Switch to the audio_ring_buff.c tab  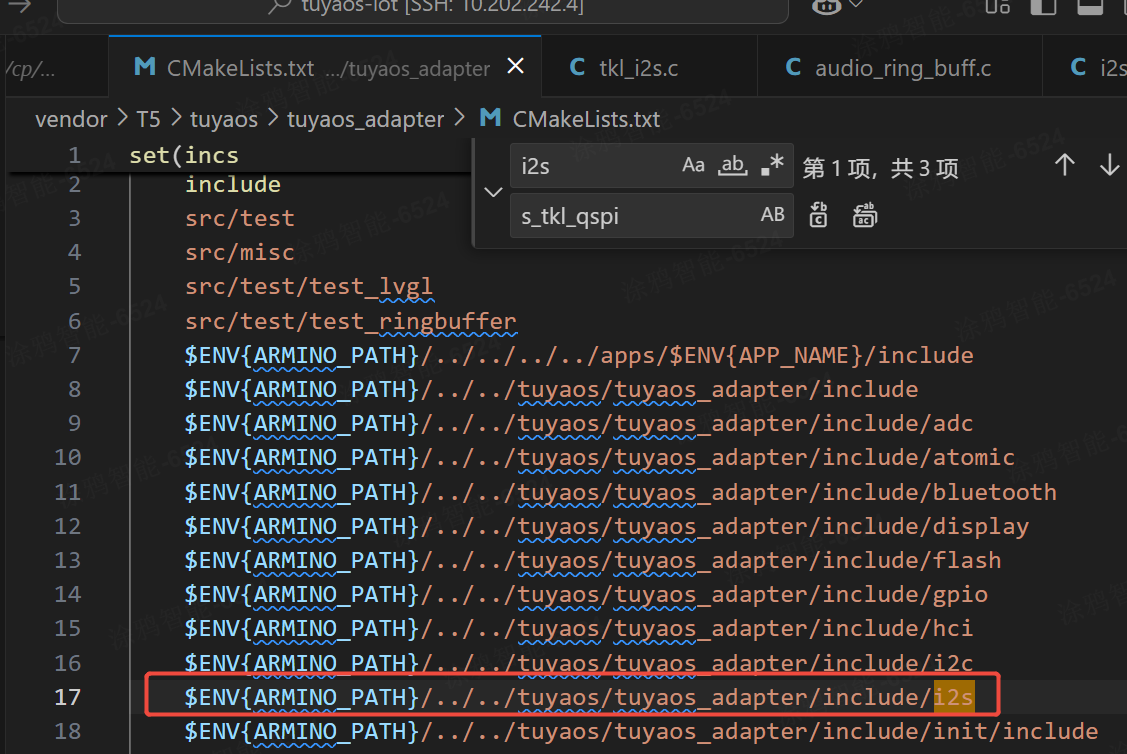[x=900, y=67]
